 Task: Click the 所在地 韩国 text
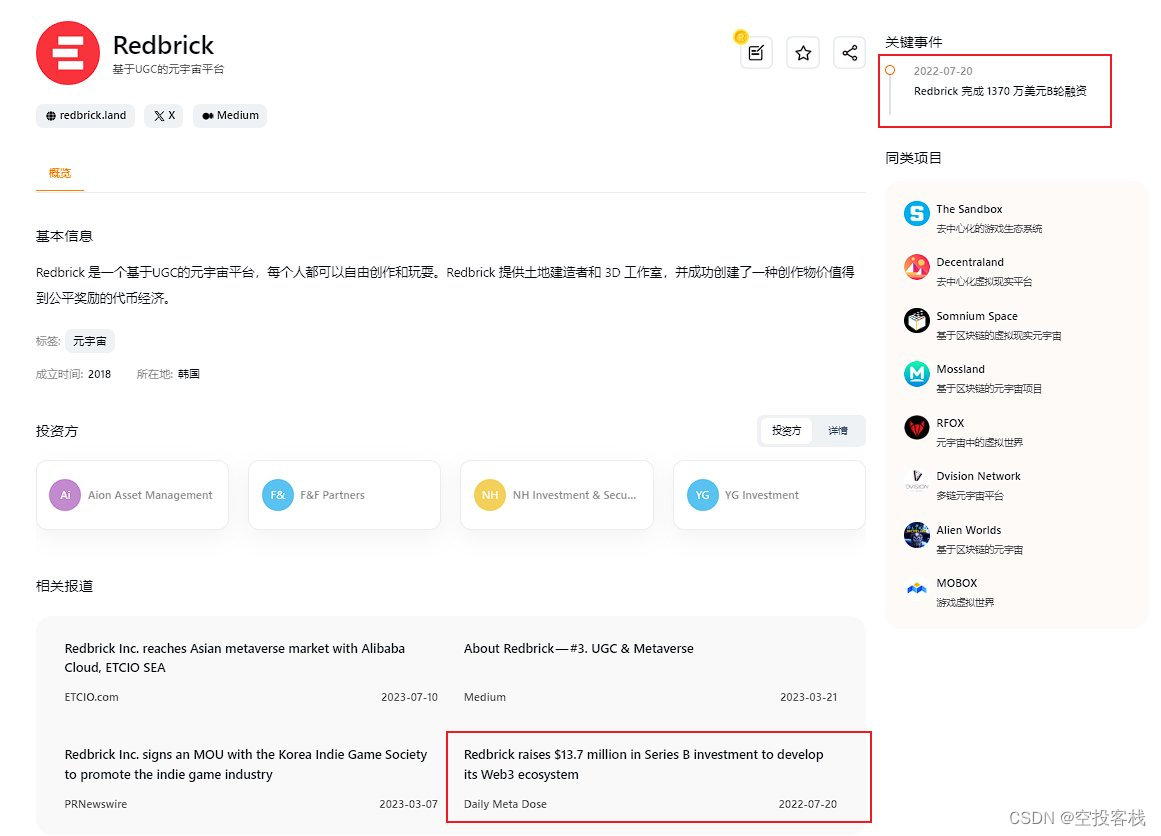(168, 374)
